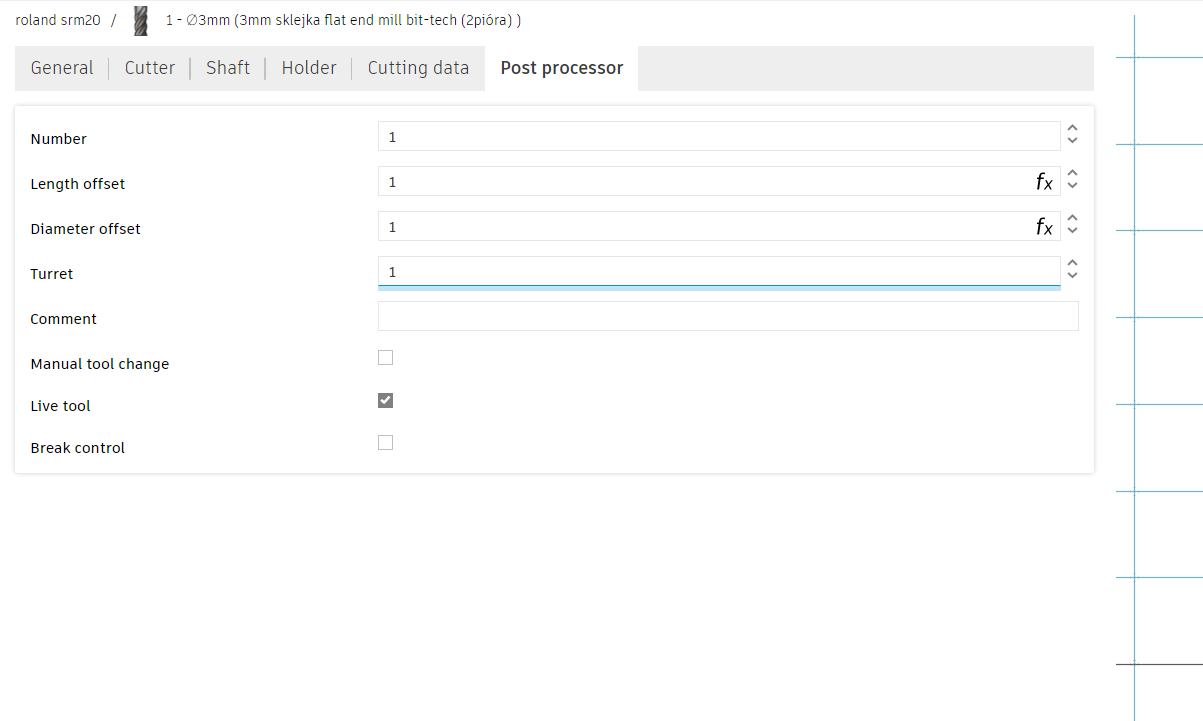
Task: Increase the Turret value with up arrow
Action: pyautogui.click(x=1073, y=263)
